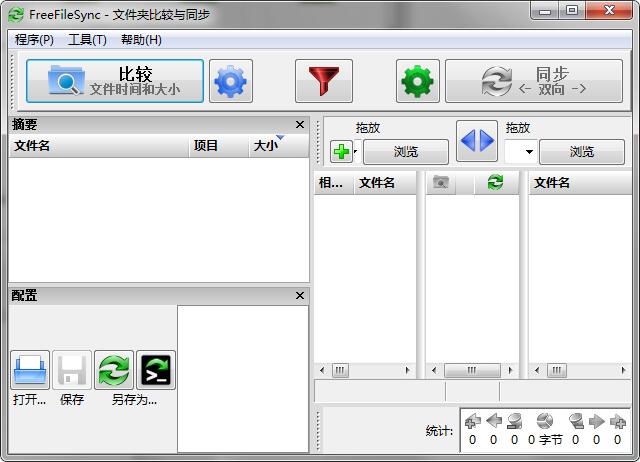Expand arrow next to green plus button

point(356,151)
